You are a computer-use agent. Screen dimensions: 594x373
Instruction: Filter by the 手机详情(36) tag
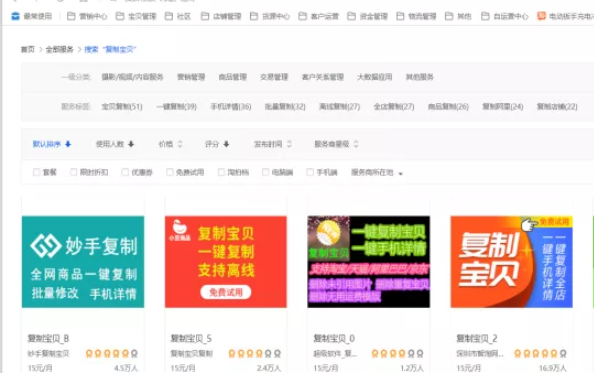[231, 107]
